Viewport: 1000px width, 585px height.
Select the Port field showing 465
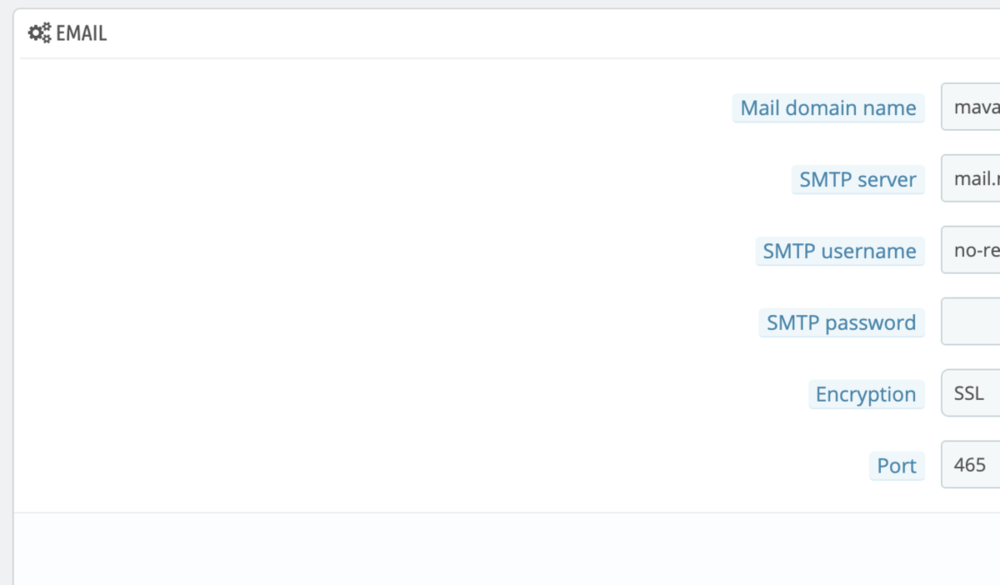coord(975,465)
